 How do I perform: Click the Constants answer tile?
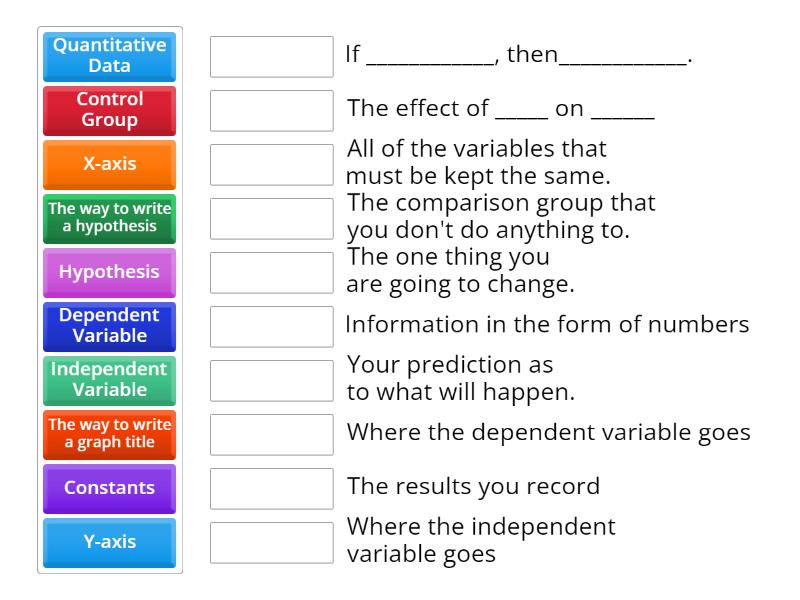coord(108,488)
